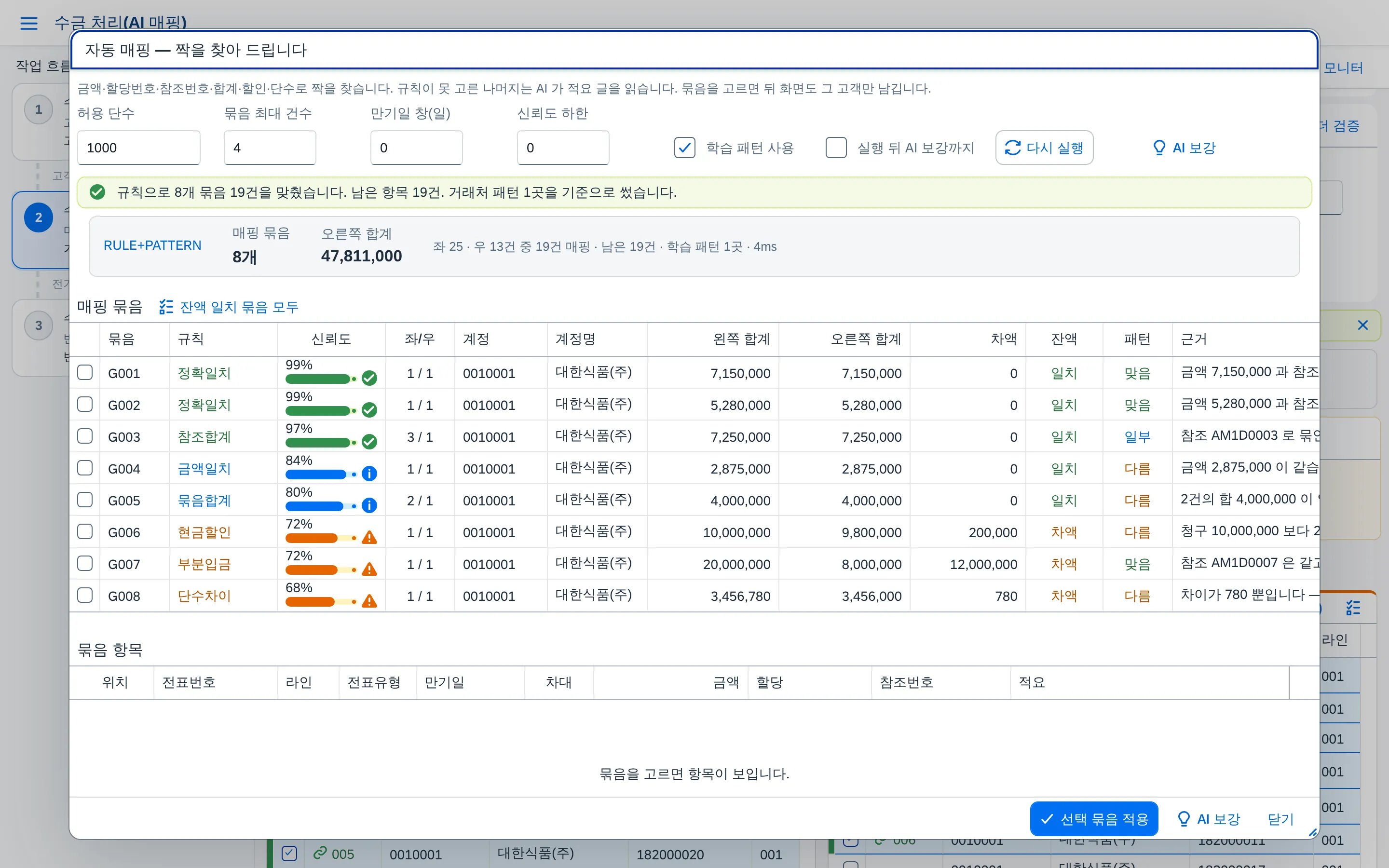The height and width of the screenshot is (868, 1389).
Task: Click the blue info icon in G004 row
Action: click(369, 473)
